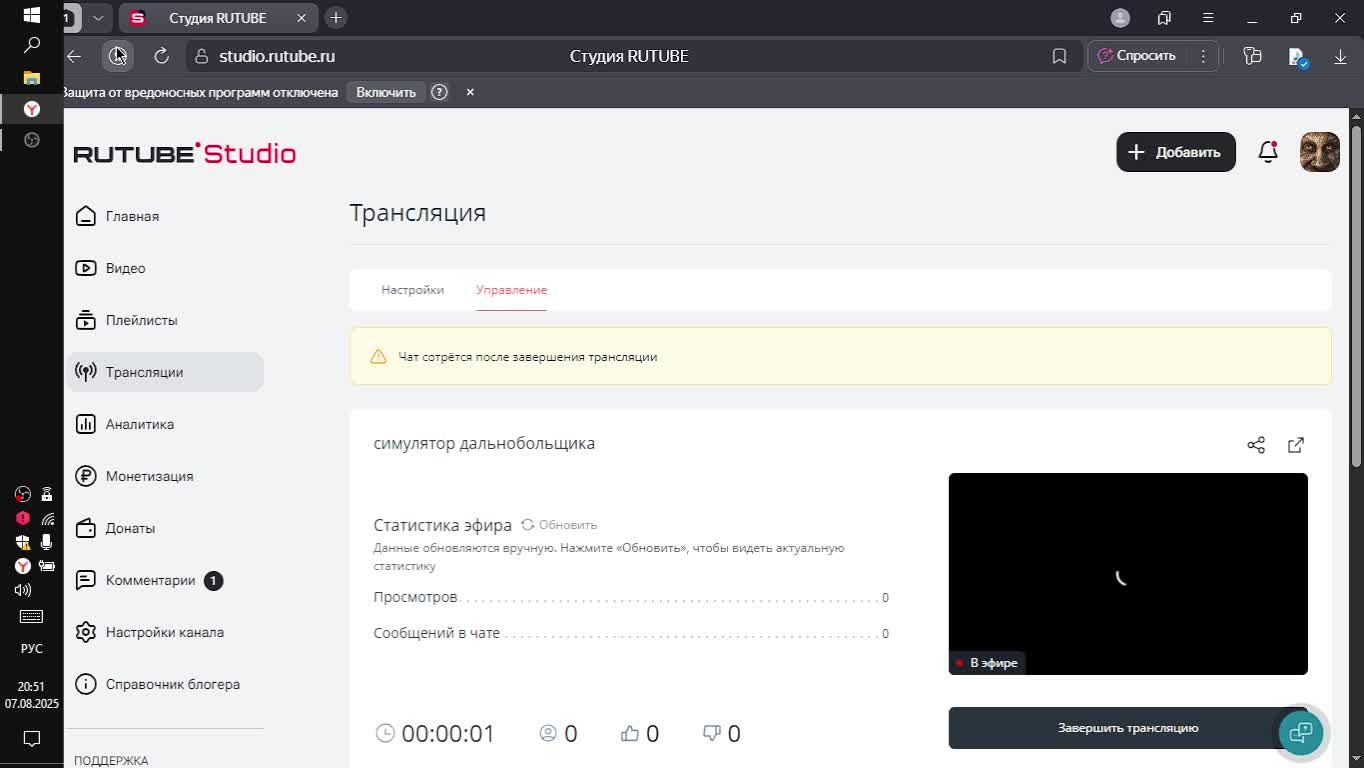This screenshot has height=768, width=1364.
Task: Switch the РУС input language indicator
Action: (32, 649)
